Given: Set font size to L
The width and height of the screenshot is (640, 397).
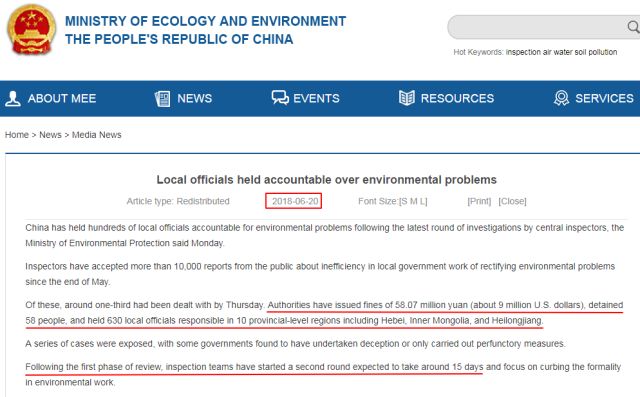Looking at the screenshot, I should [422, 201].
